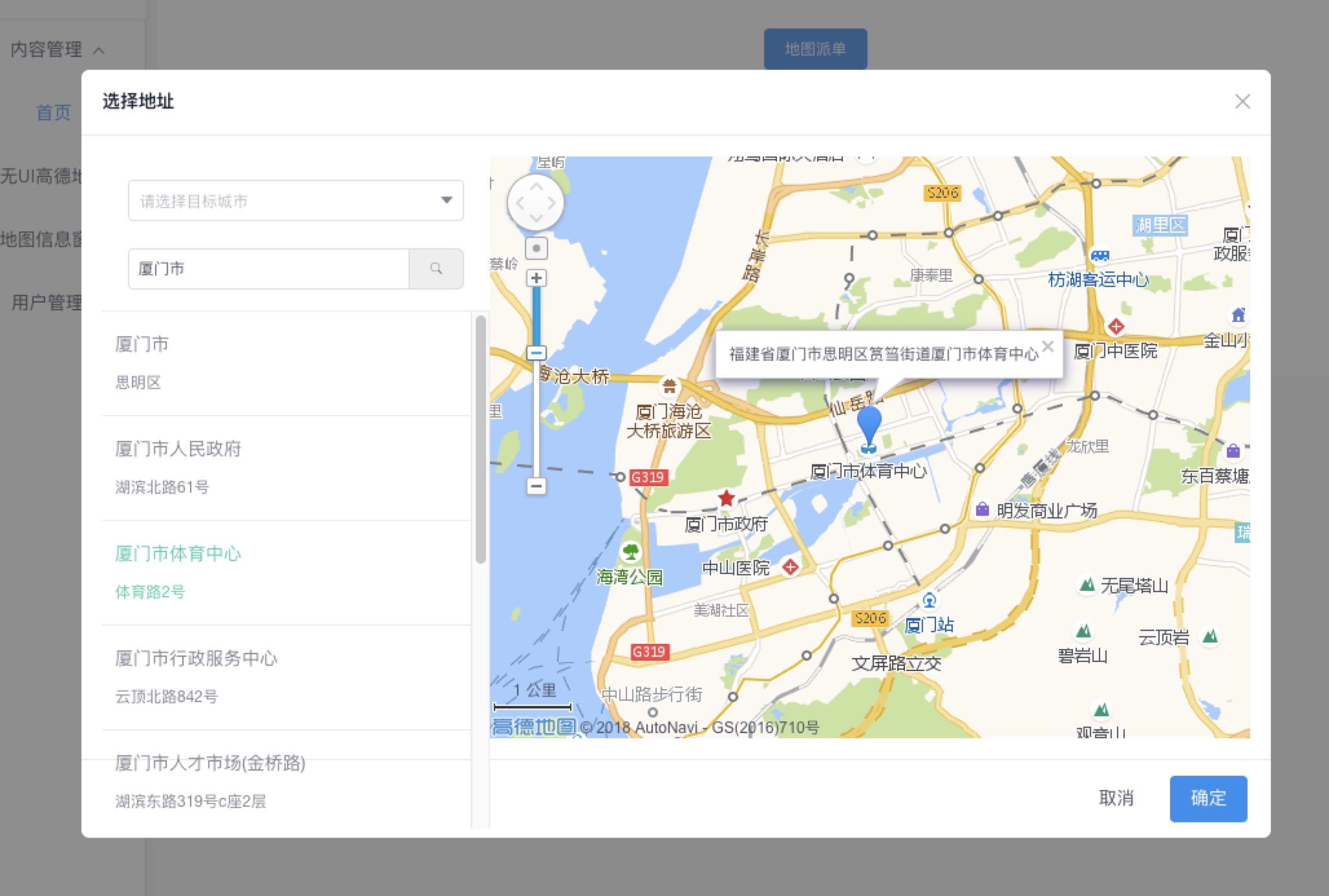Image resolution: width=1329 pixels, height=896 pixels.
Task: Click the map zoom-in plus button
Action: point(536,278)
